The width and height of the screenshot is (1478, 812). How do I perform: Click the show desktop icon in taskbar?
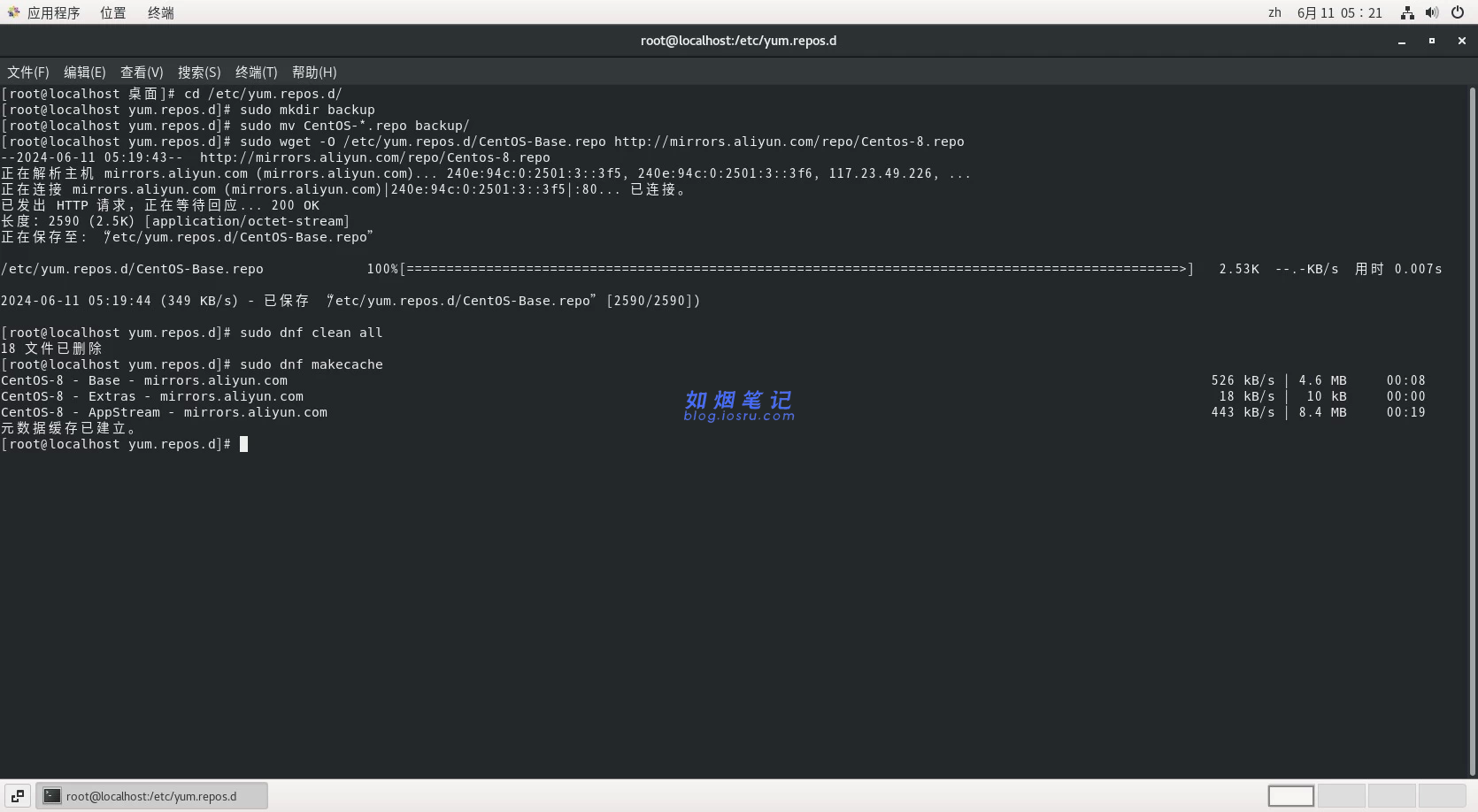18,796
